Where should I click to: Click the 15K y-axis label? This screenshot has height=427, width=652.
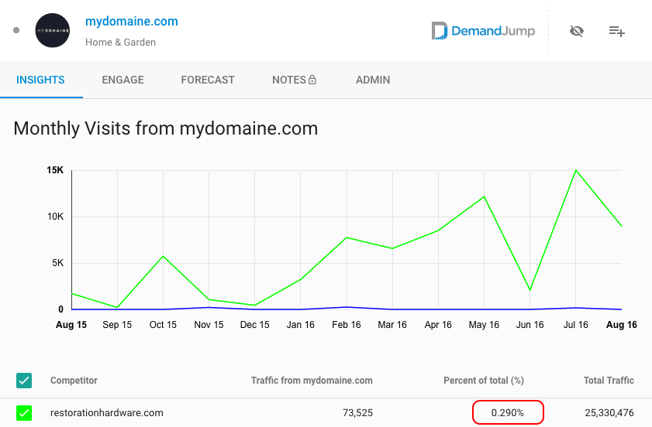pyautogui.click(x=55, y=170)
